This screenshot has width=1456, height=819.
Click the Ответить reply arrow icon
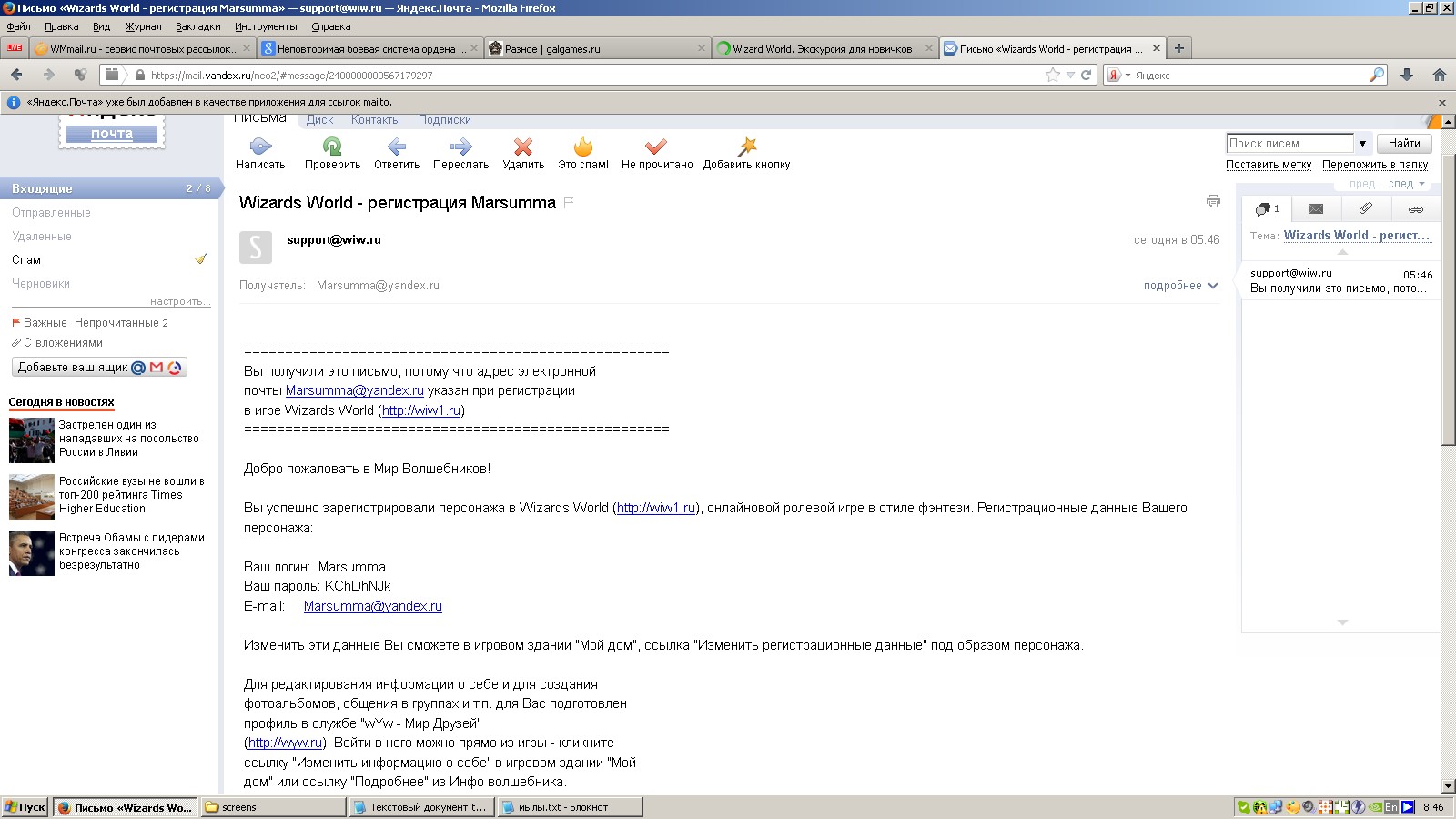(397, 146)
